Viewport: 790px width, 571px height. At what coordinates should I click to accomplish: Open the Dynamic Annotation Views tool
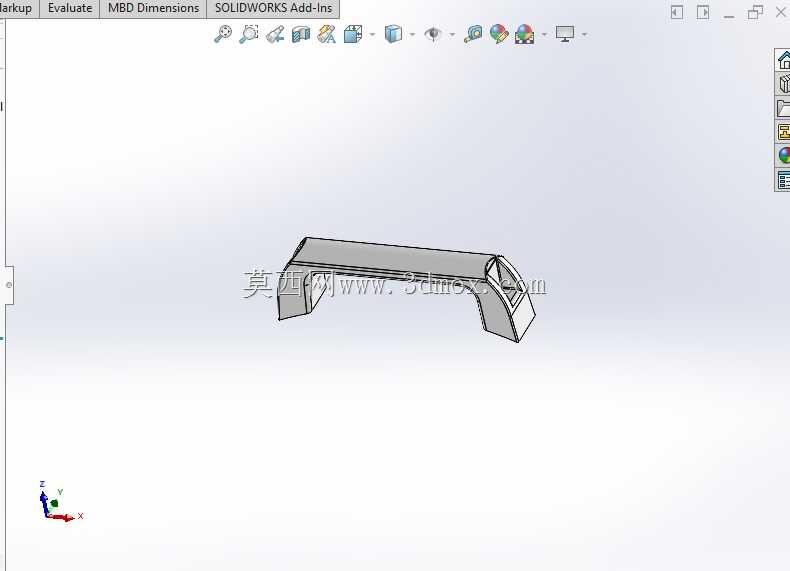point(326,34)
